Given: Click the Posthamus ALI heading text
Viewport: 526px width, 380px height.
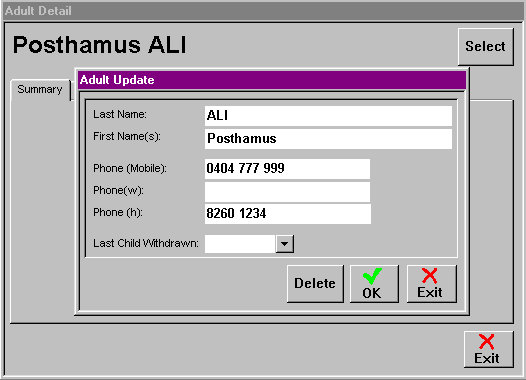Looking at the screenshot, I should coord(99,45).
